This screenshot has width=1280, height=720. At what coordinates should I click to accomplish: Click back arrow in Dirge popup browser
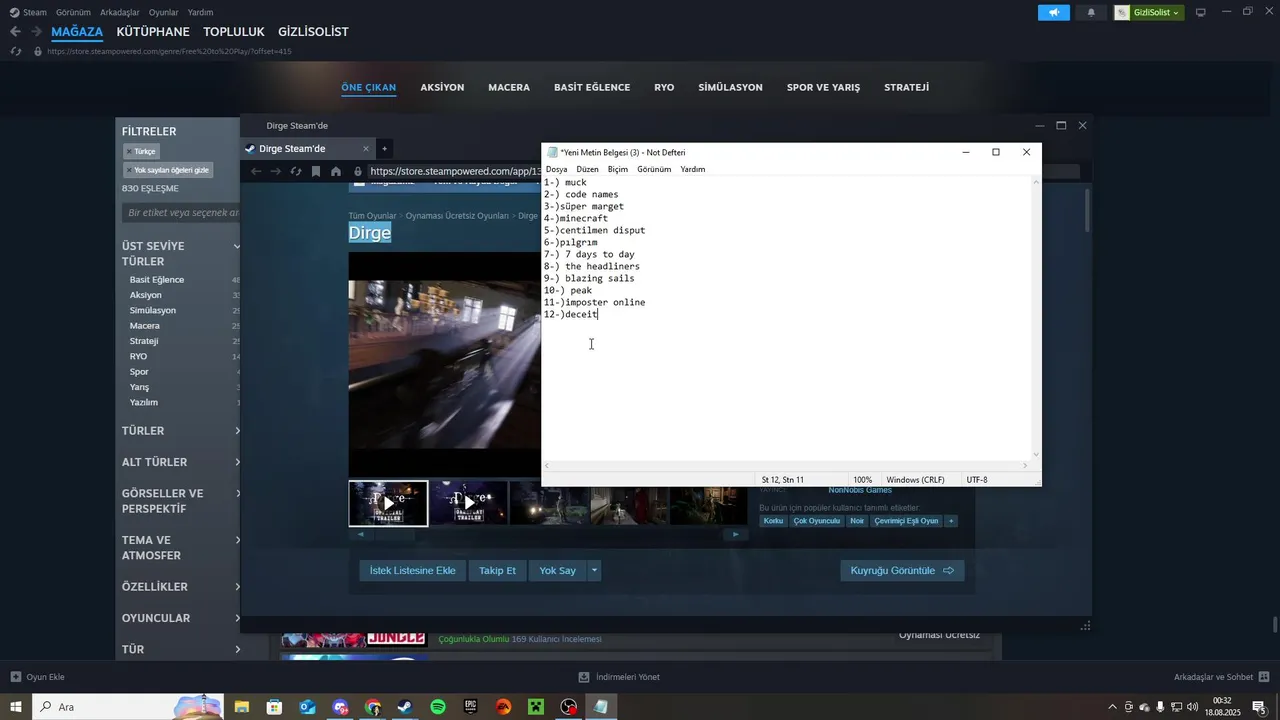tap(256, 171)
